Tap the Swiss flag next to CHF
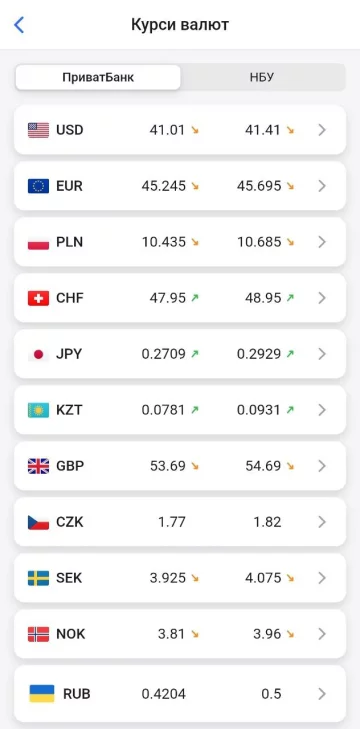The width and height of the screenshot is (360, 729). [38, 298]
